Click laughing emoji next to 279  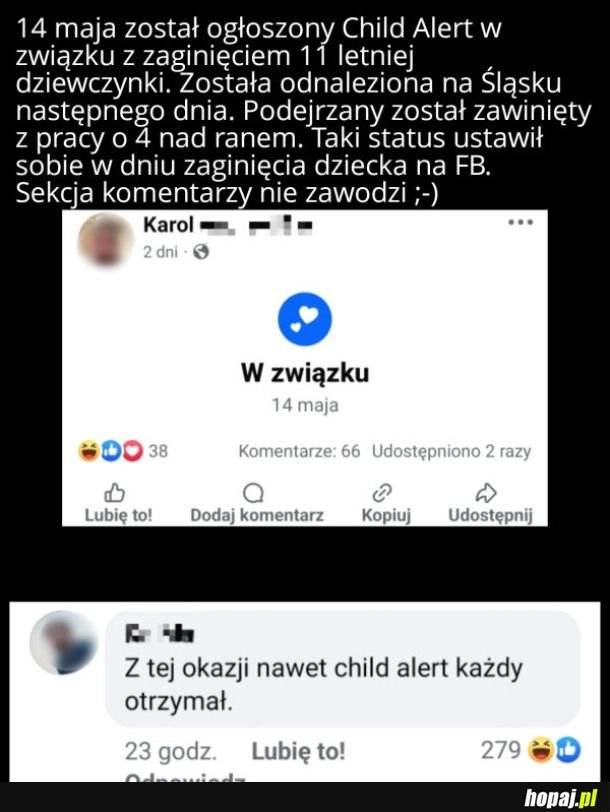point(540,750)
